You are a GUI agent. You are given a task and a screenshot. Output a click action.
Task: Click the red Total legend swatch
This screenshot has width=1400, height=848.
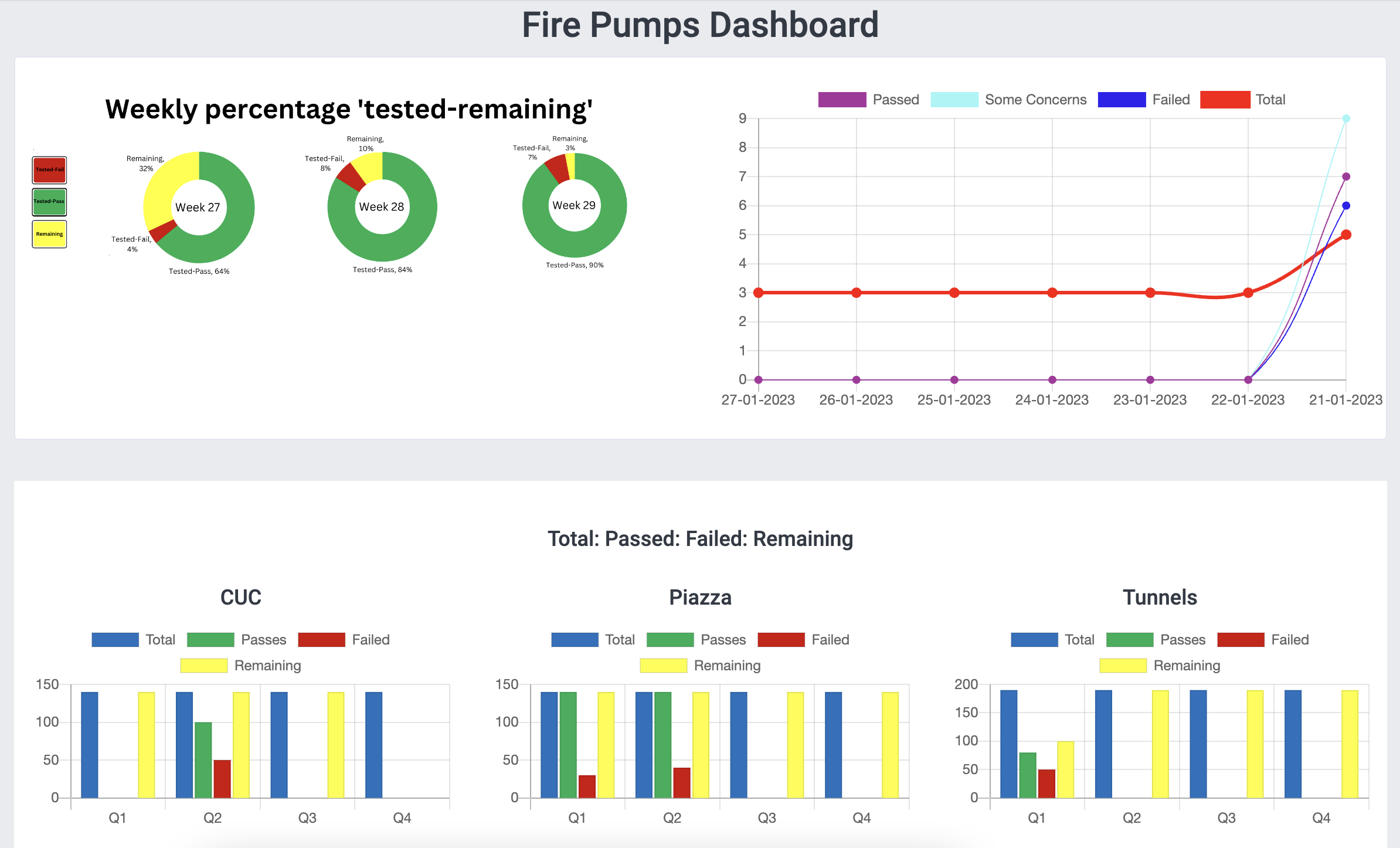point(1225,100)
